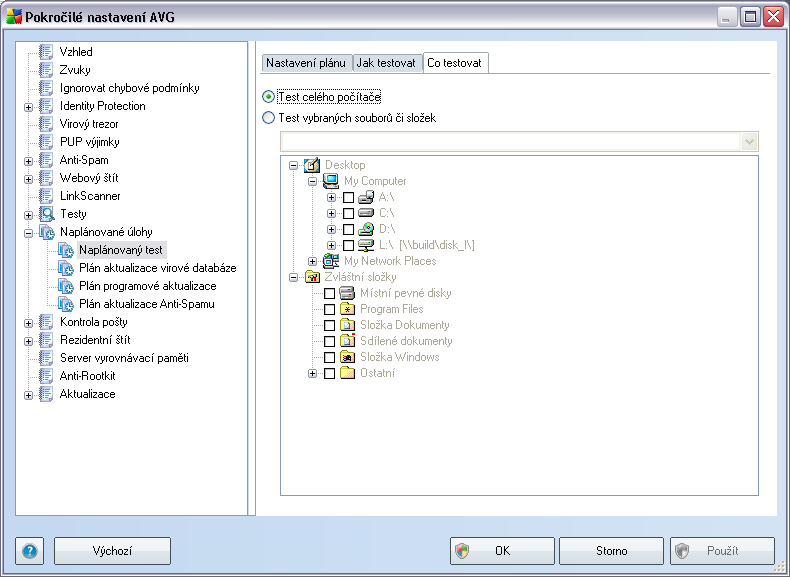Click the Vzhled settings page icon
790x577 pixels.
point(46,52)
